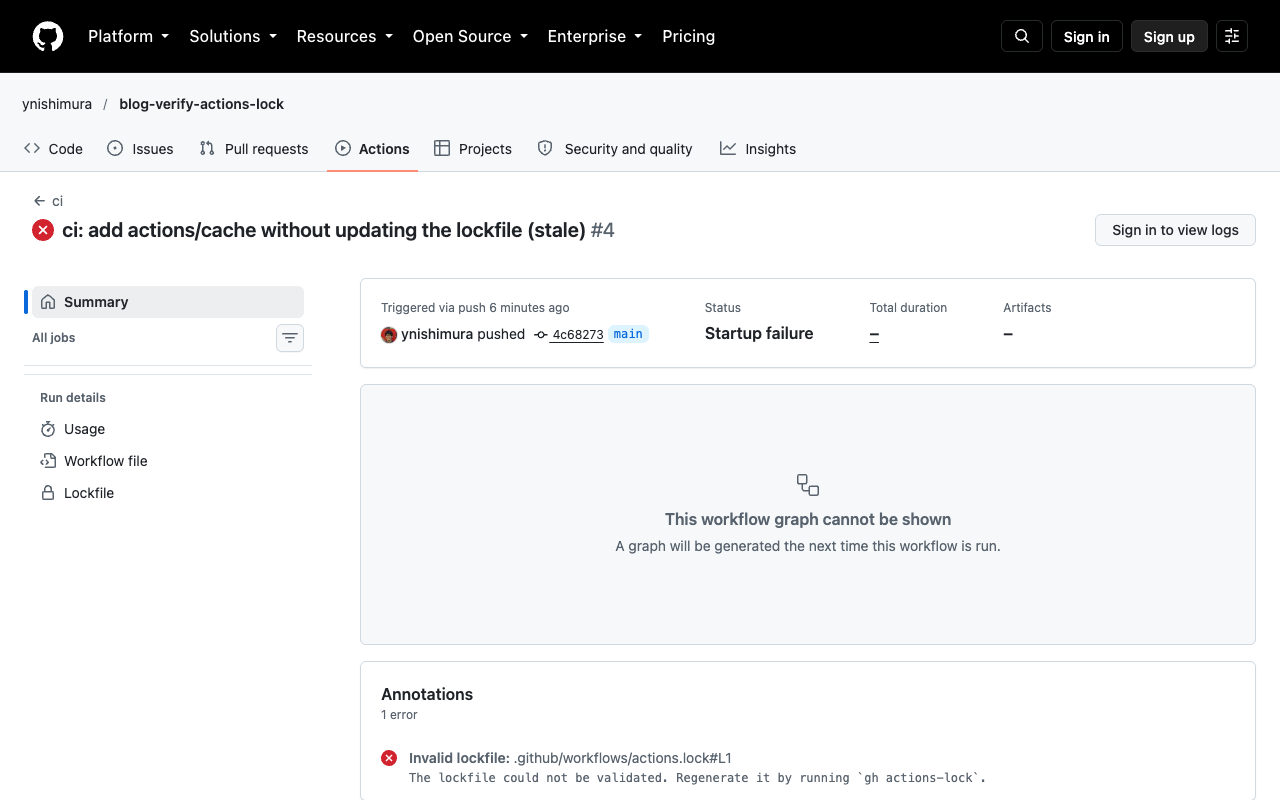1280x800 pixels.
Task: Open the Lockfile run detail
Action: (77, 493)
